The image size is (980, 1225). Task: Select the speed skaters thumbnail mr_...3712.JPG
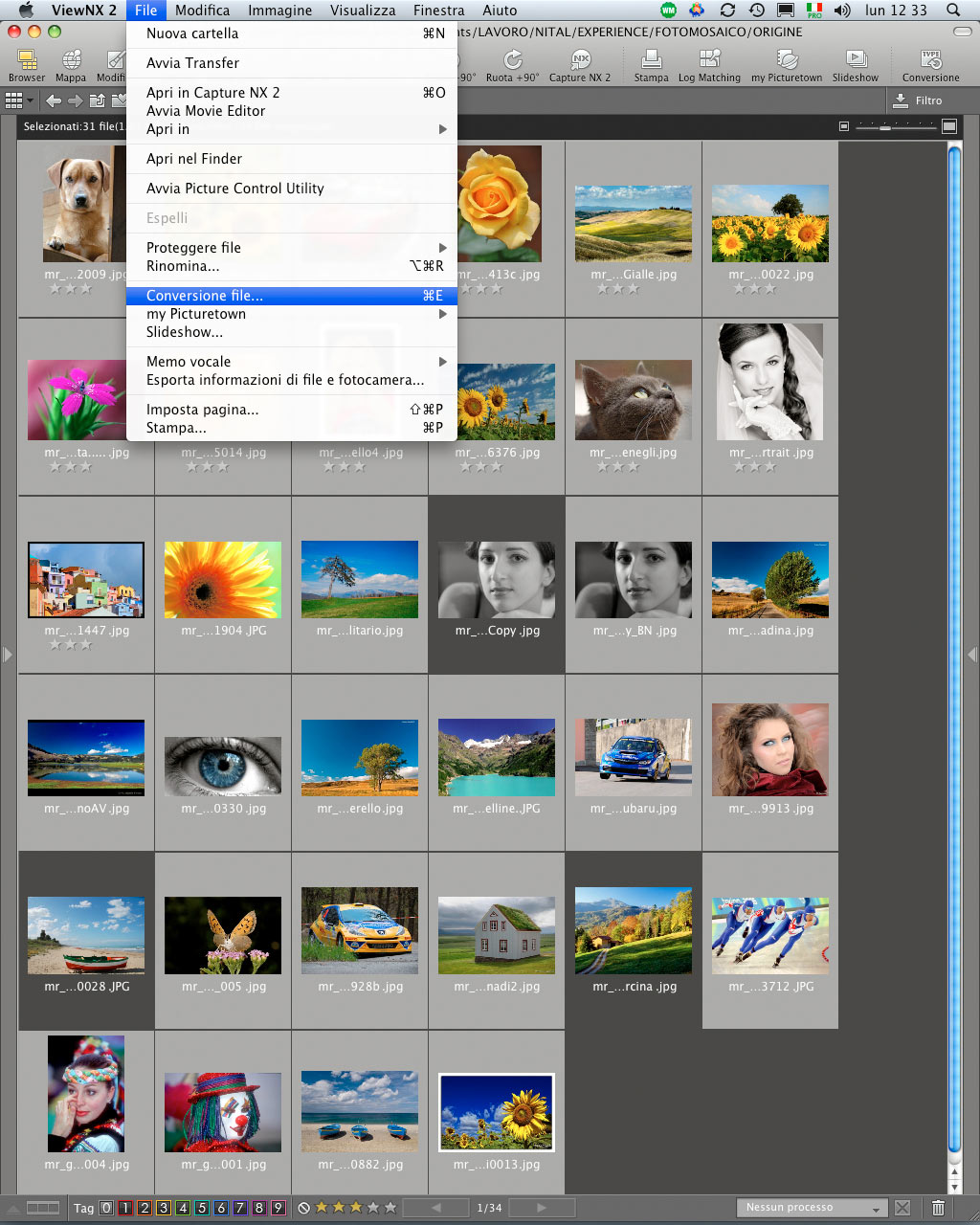coord(770,936)
